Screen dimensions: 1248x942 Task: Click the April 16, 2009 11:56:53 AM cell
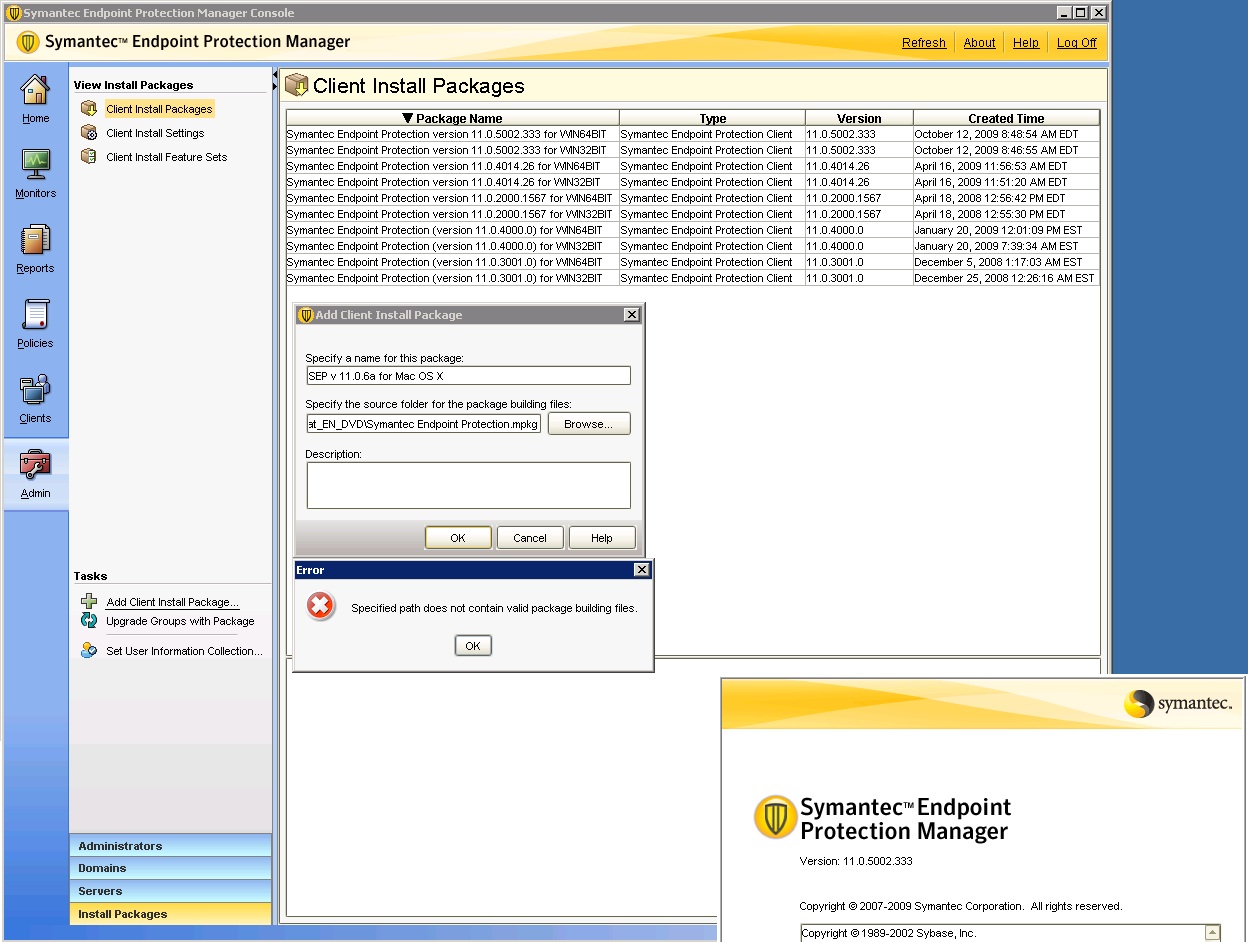coord(1006,166)
